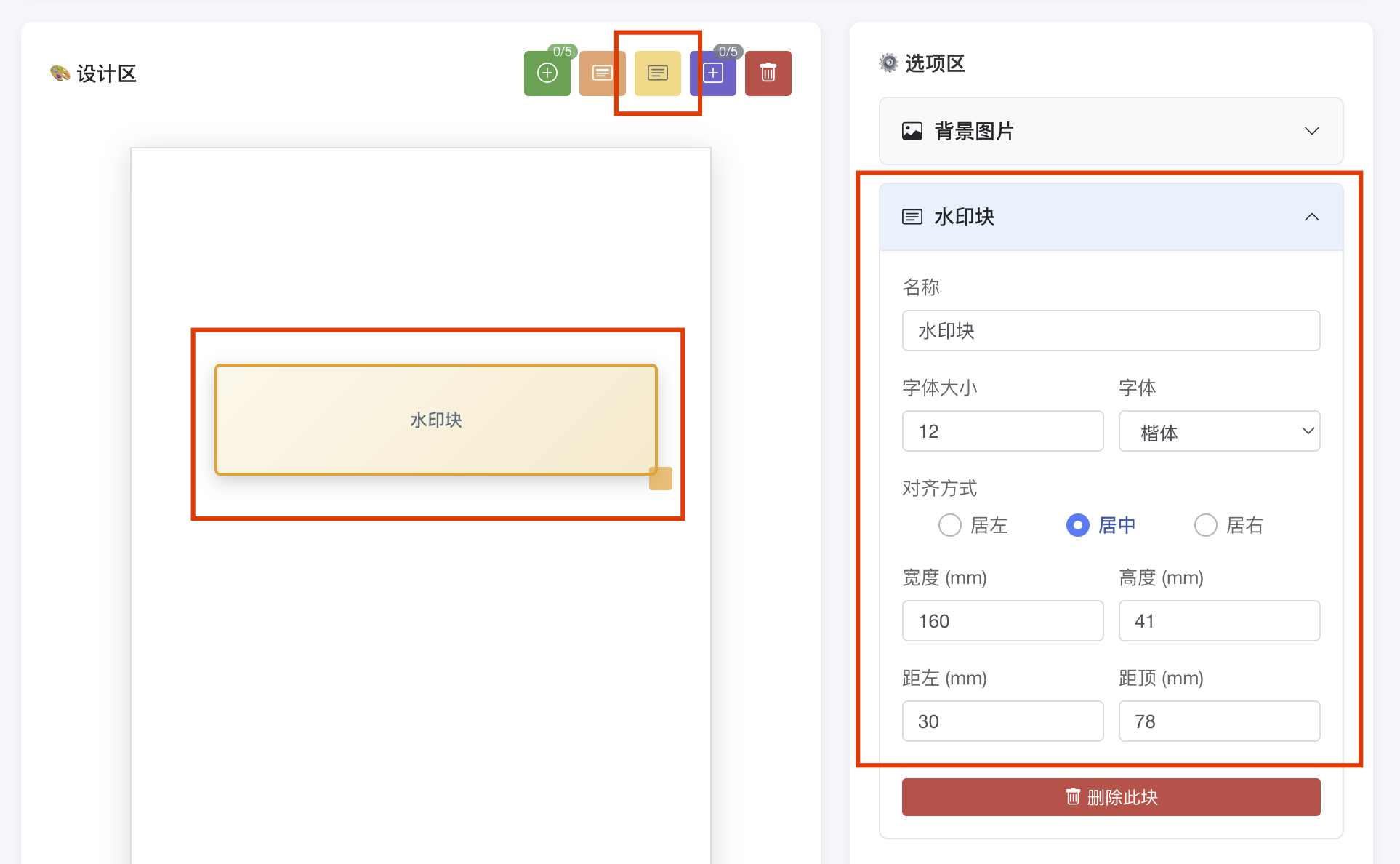Click the 背景图片 panel title

click(x=974, y=131)
